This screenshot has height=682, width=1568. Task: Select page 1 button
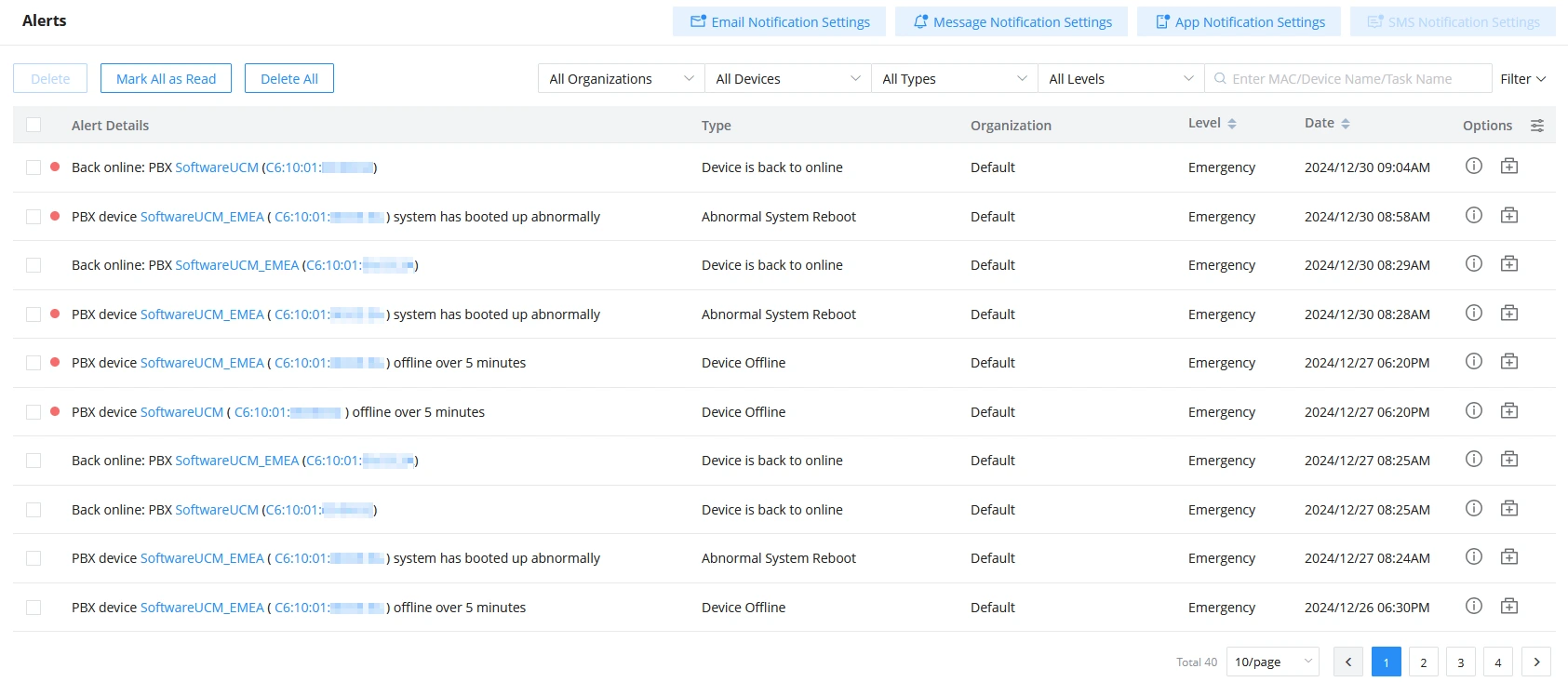[x=1387, y=662]
